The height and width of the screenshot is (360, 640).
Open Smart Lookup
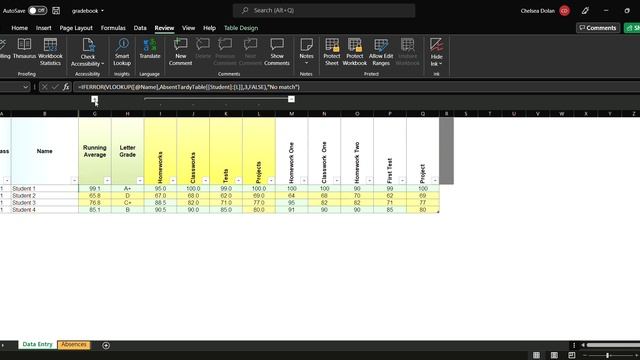[122, 52]
